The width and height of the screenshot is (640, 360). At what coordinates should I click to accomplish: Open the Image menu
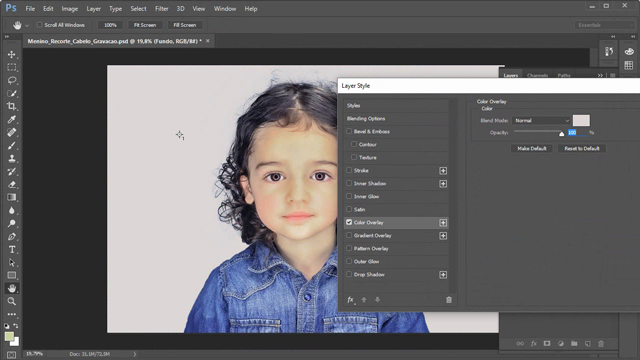(69, 9)
